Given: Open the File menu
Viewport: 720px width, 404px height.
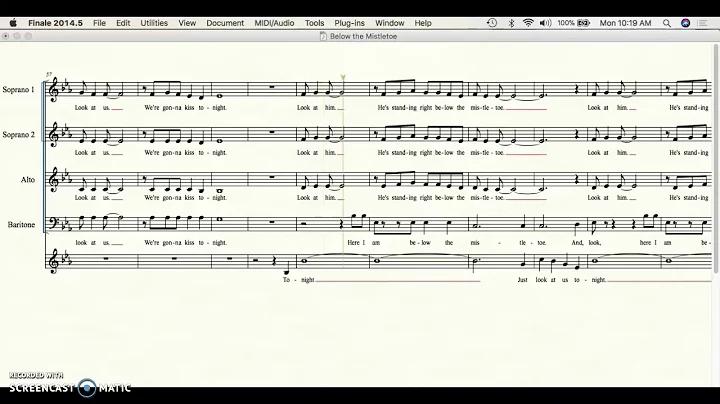Looking at the screenshot, I should pyautogui.click(x=99, y=23).
